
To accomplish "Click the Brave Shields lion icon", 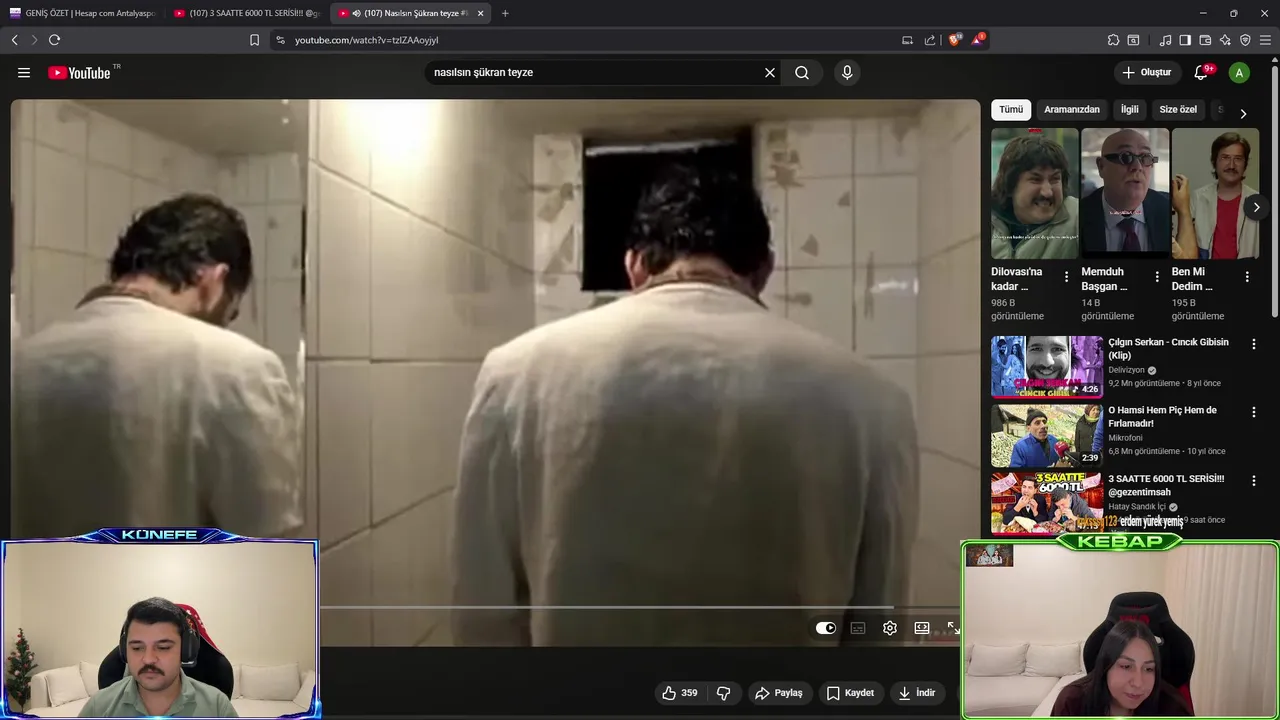I will coord(955,40).
